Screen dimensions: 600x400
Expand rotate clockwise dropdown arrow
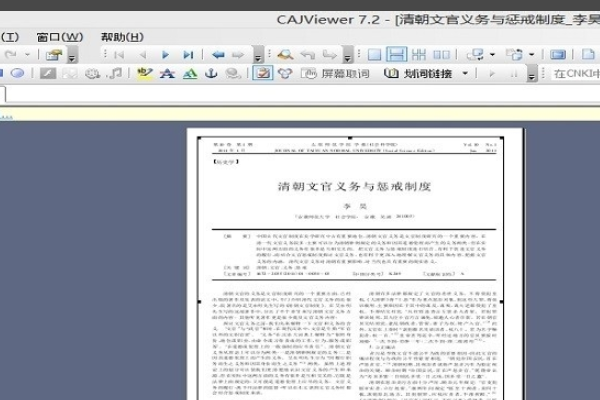tap(532, 55)
